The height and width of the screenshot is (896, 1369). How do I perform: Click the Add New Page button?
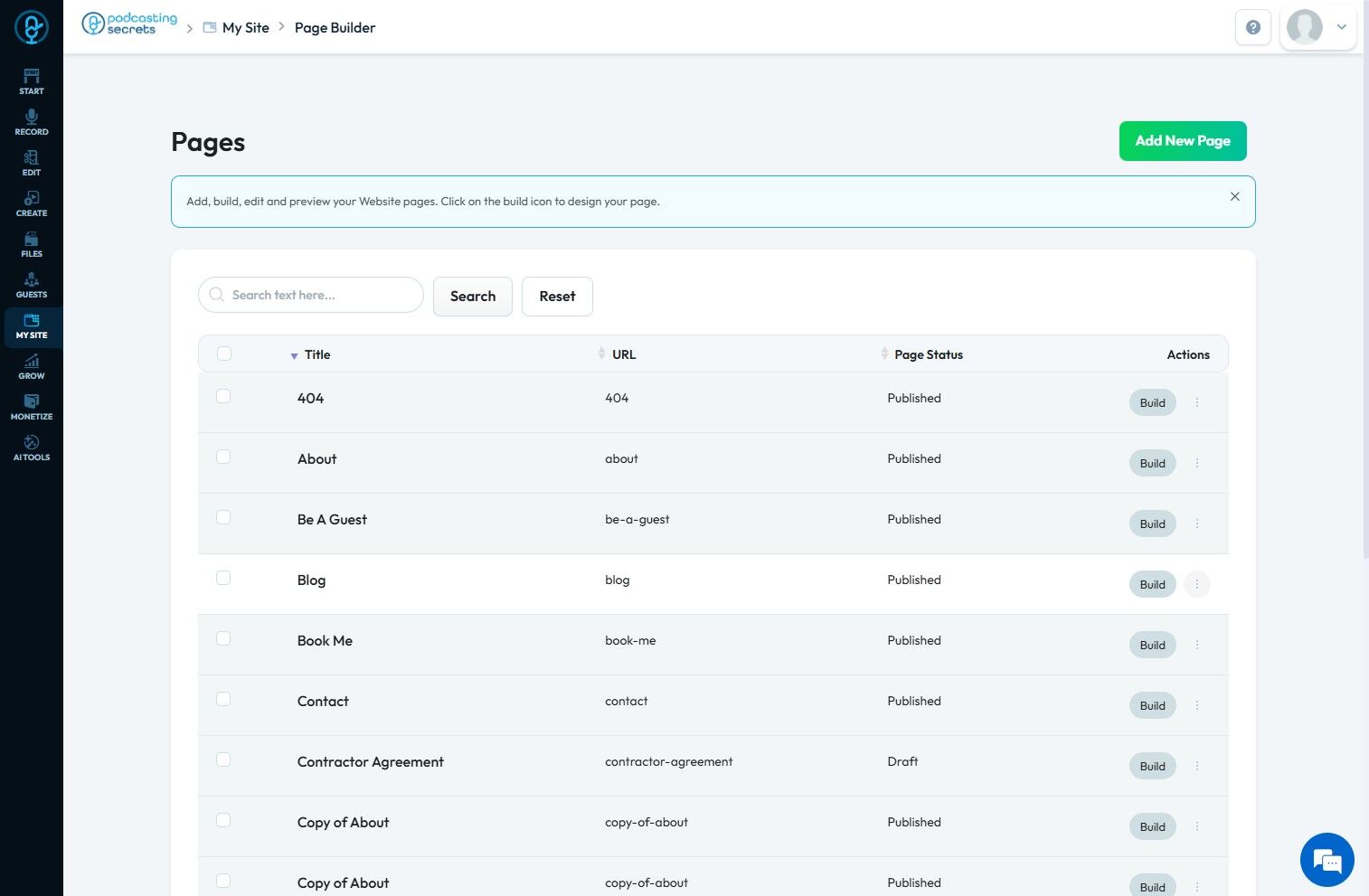coord(1183,141)
